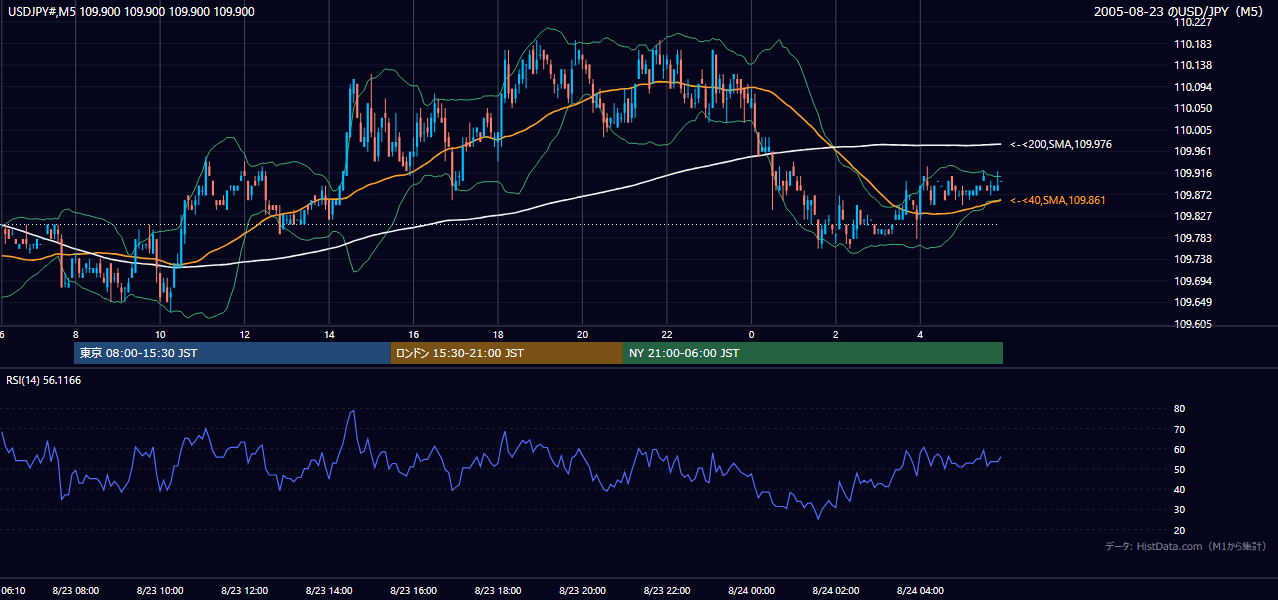The height and width of the screenshot is (600, 1278).
Task: Click price level 109.916 on the axis
Action: (x=1191, y=173)
